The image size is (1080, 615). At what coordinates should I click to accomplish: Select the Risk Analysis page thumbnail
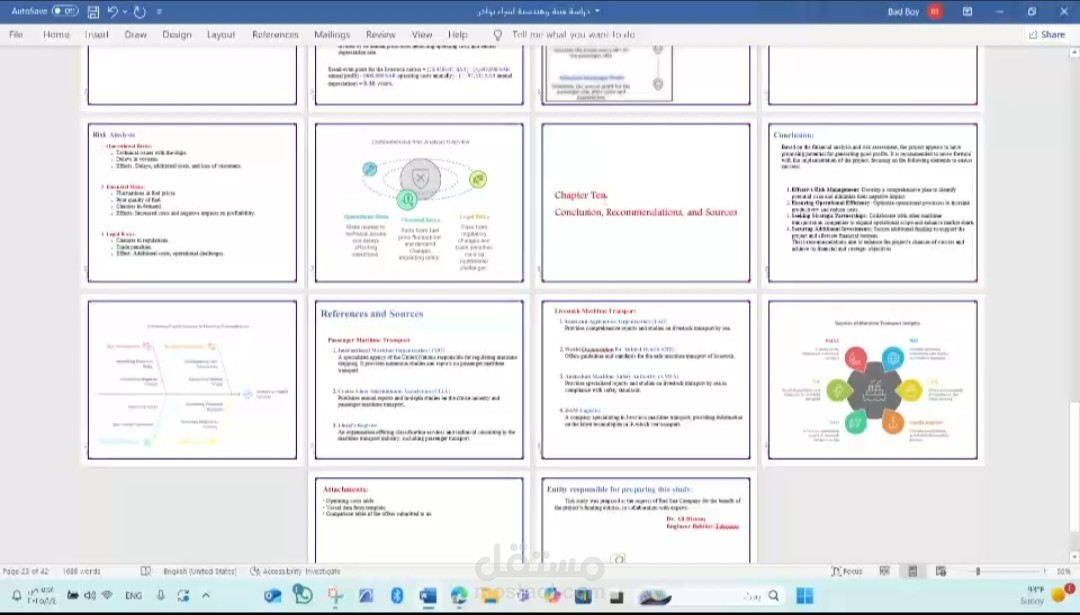(192, 202)
